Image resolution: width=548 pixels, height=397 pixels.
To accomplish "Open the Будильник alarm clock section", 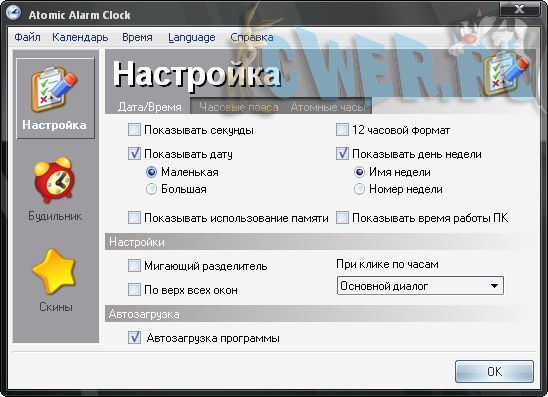I will coord(55,189).
